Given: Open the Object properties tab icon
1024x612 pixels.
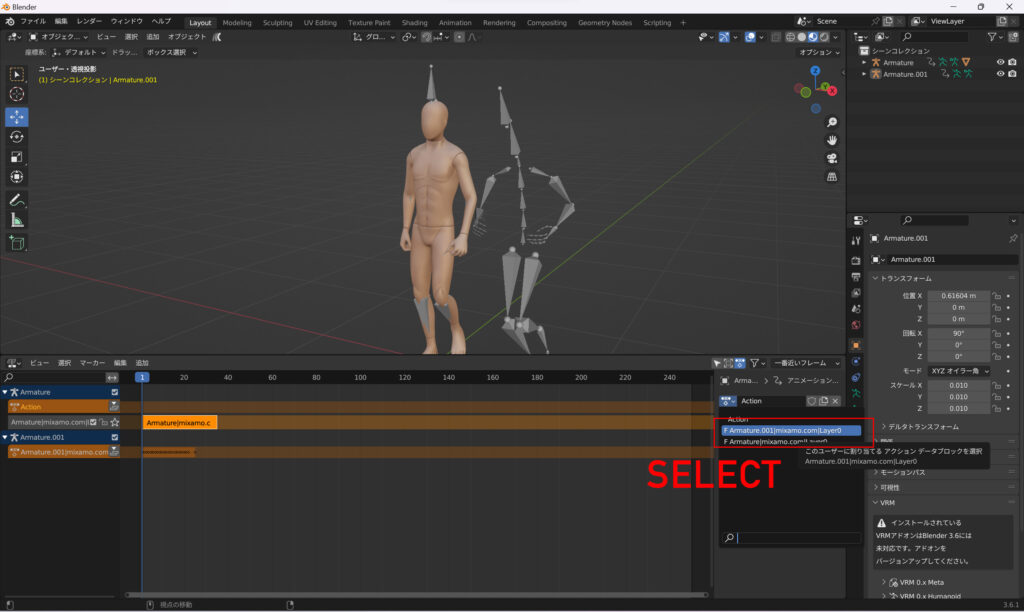Looking at the screenshot, I should point(855,344).
